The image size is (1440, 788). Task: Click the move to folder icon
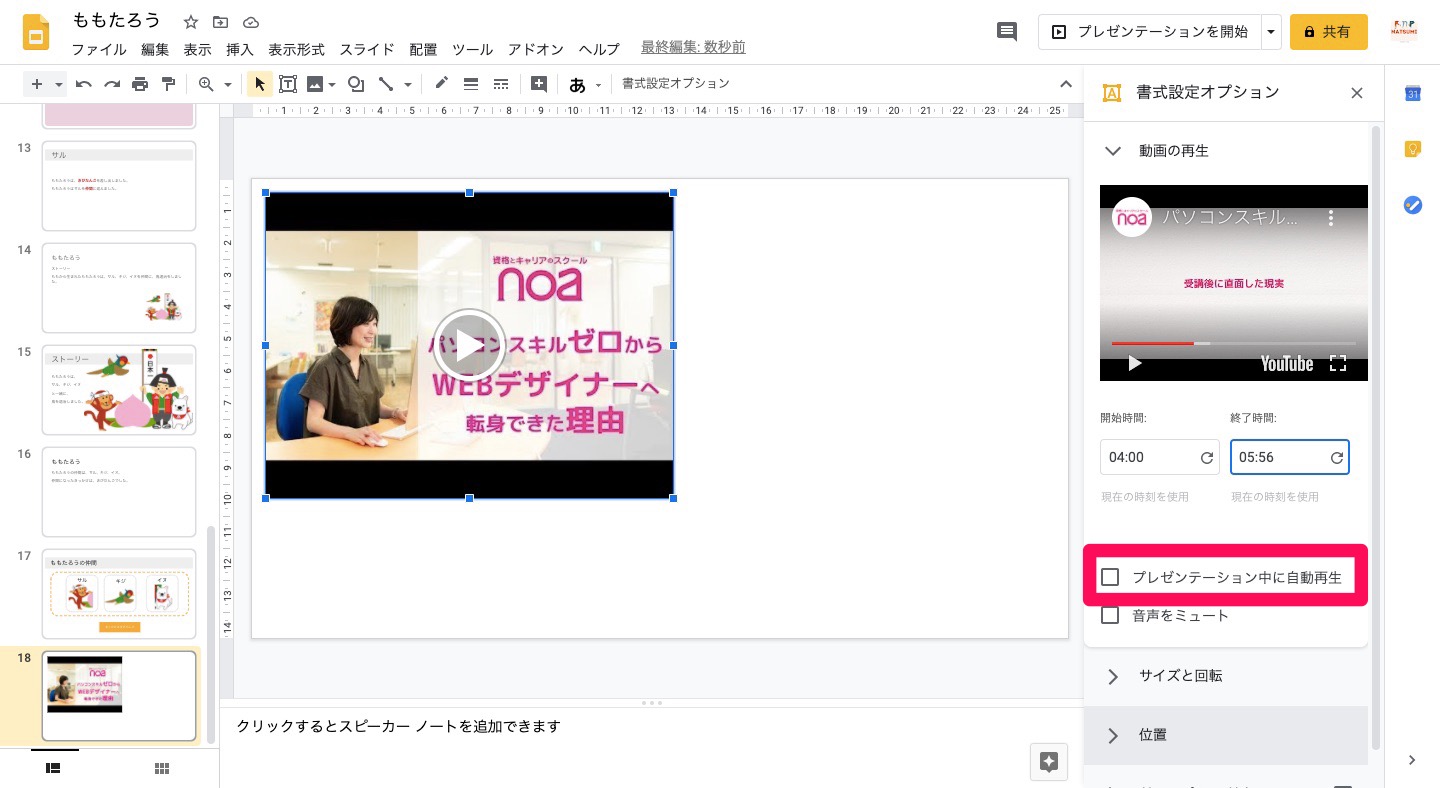click(221, 22)
